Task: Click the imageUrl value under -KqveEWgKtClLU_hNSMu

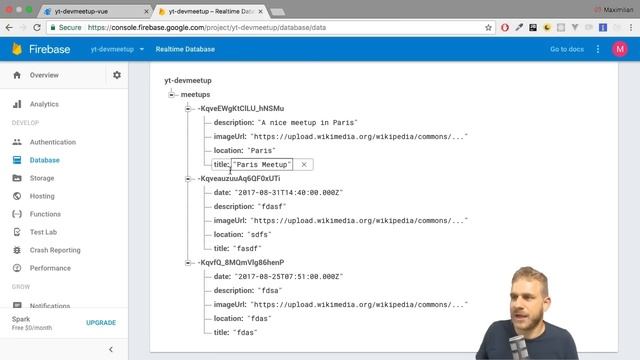Action: pyautogui.click(x=359, y=137)
